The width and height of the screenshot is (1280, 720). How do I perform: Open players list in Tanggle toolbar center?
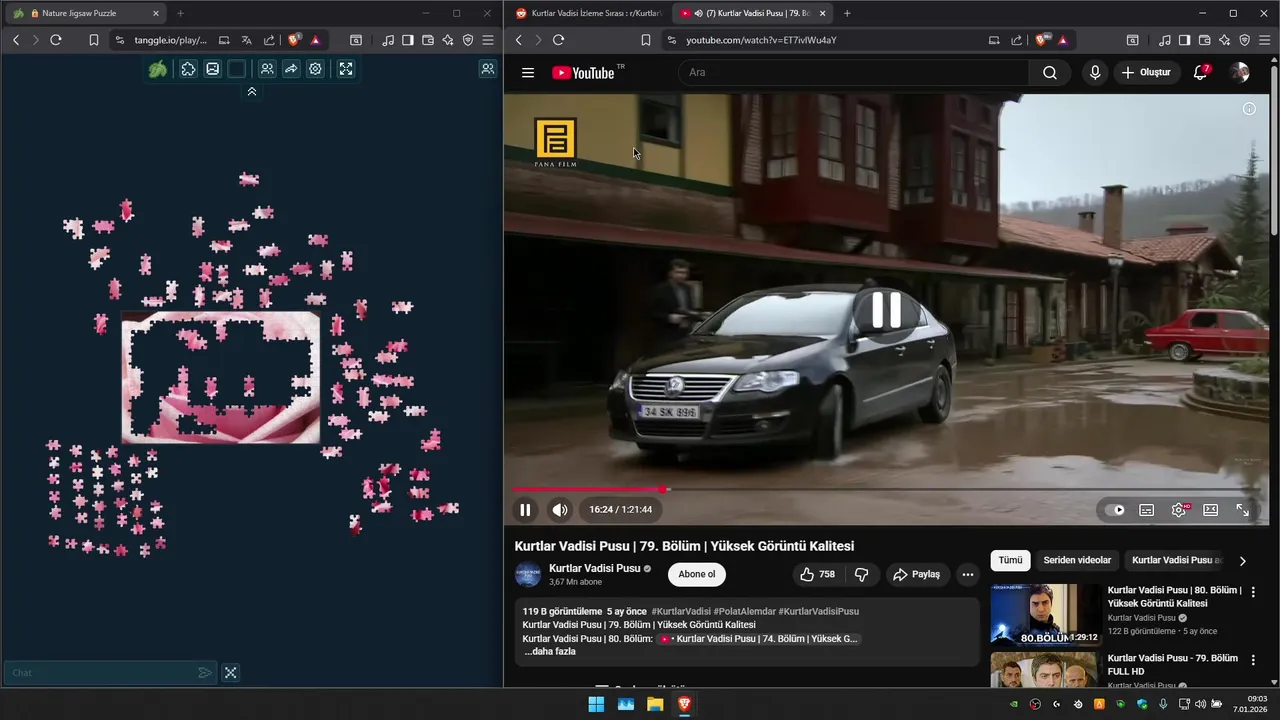(267, 69)
